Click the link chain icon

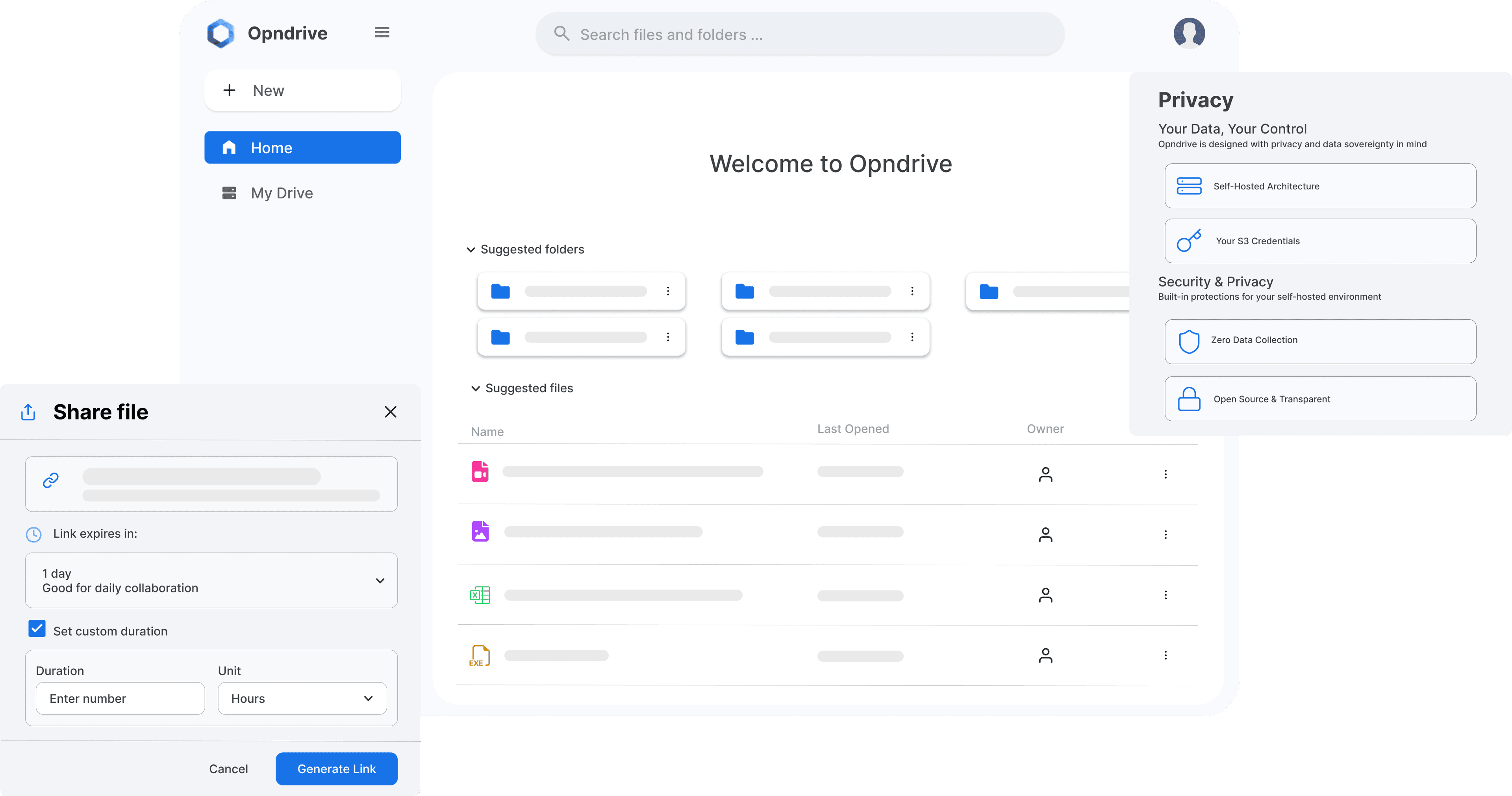51,481
